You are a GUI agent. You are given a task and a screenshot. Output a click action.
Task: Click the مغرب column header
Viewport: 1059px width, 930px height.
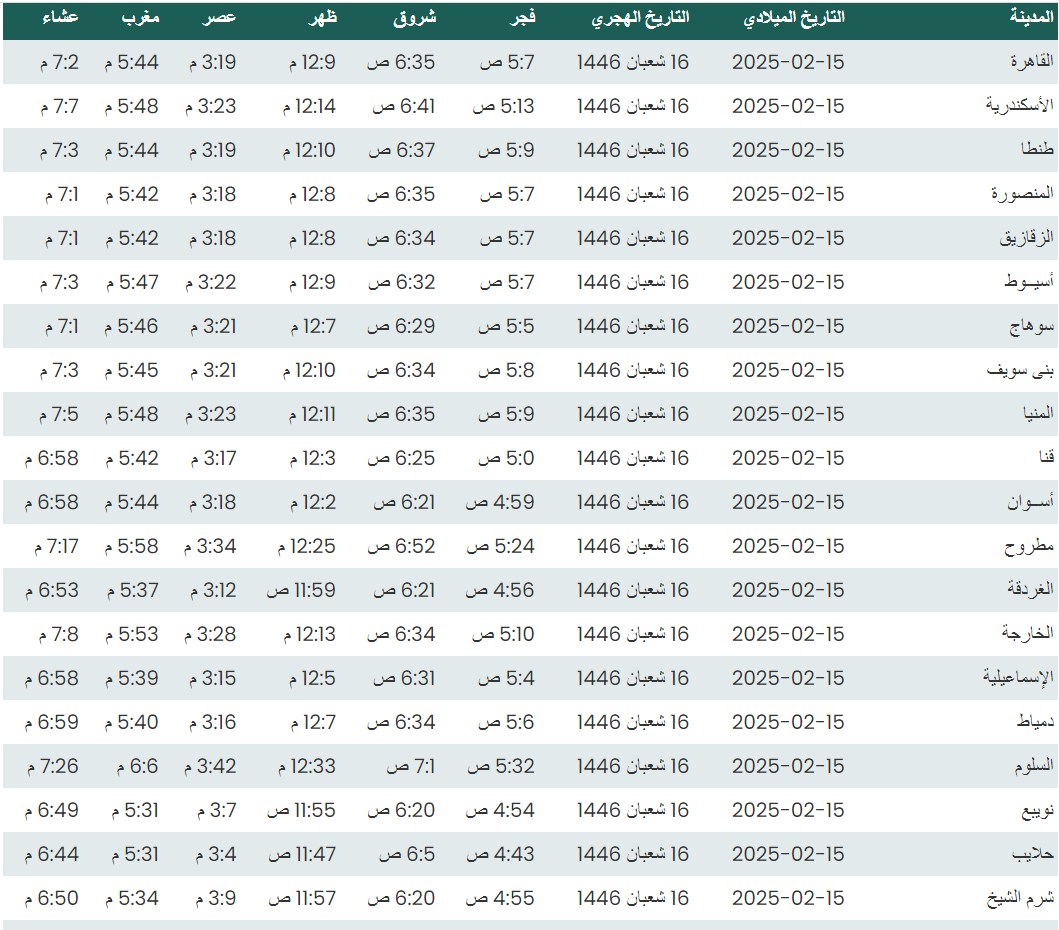[138, 17]
